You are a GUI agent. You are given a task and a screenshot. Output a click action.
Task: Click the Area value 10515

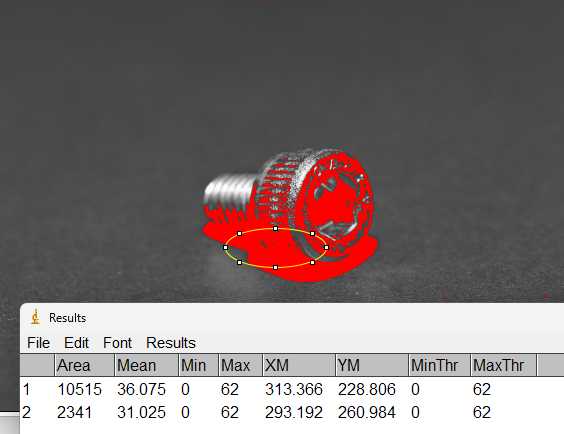tap(79, 389)
